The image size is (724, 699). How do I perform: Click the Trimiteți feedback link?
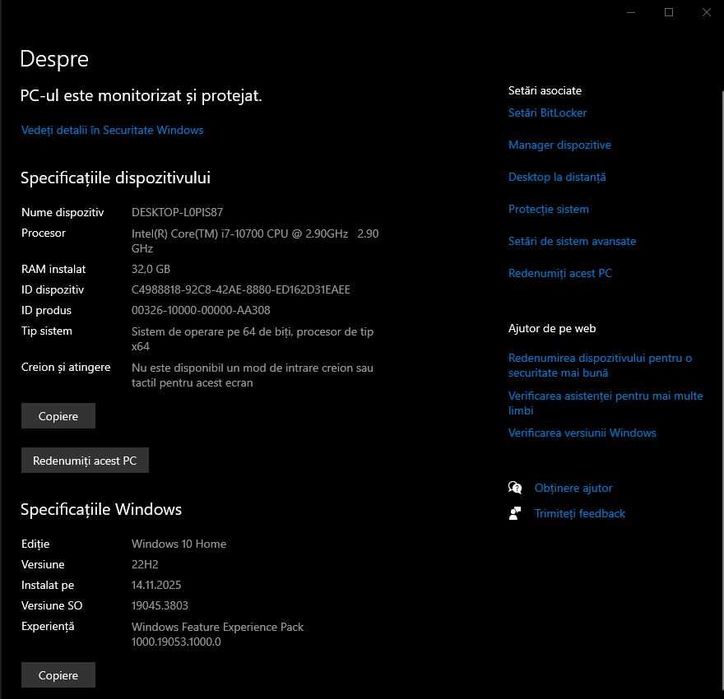click(x=579, y=513)
